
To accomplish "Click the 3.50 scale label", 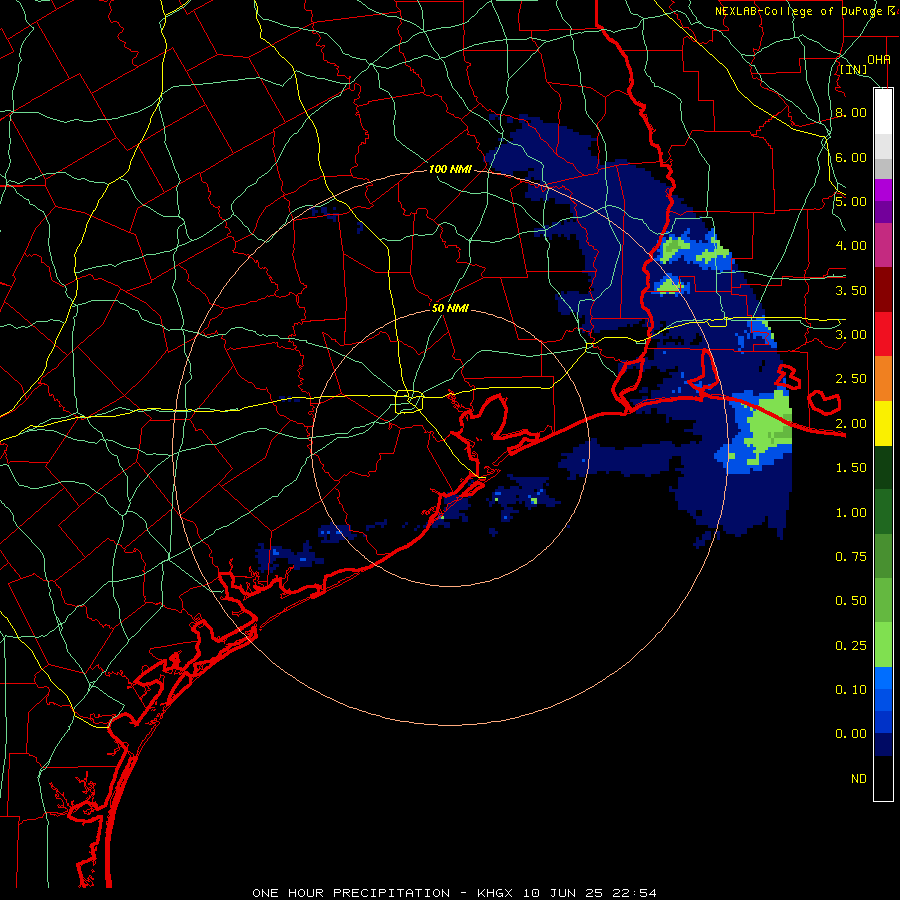I will pyautogui.click(x=851, y=290).
